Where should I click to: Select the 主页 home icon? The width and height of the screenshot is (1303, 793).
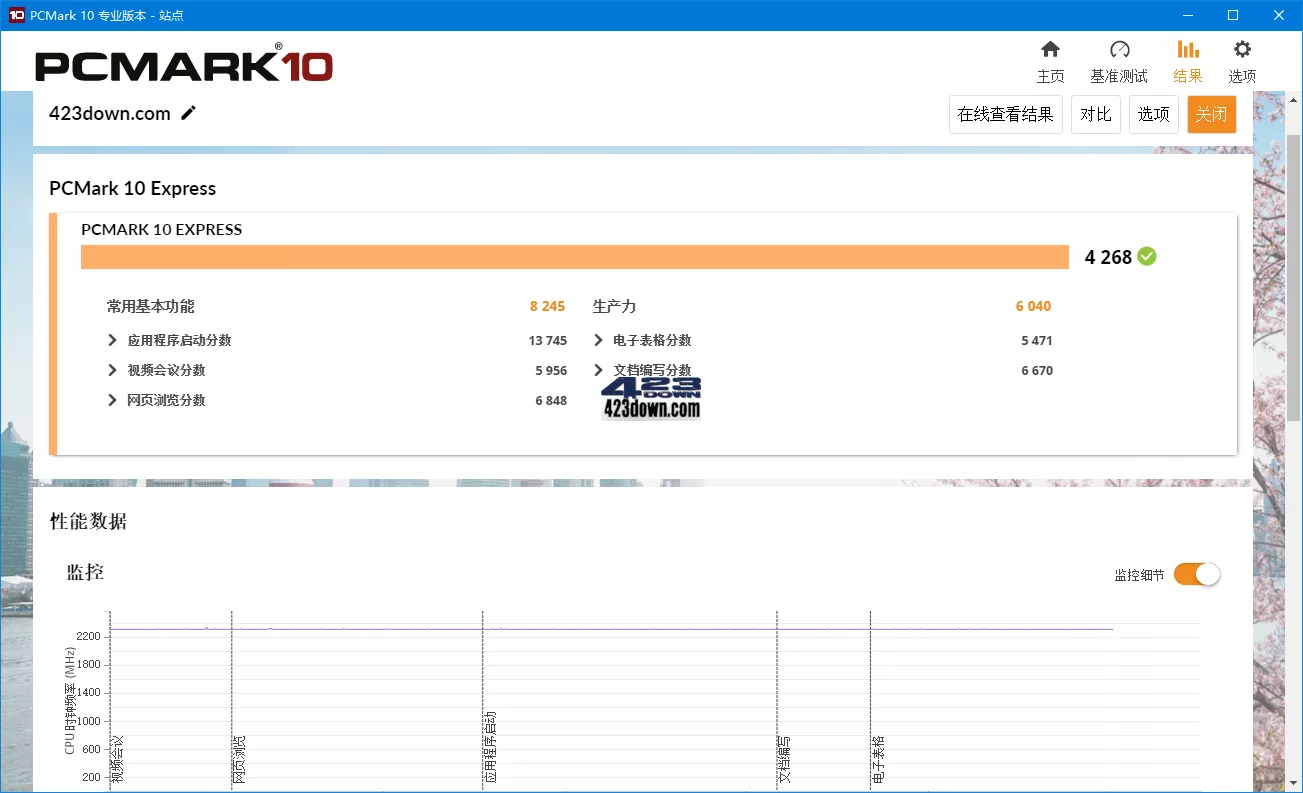pos(1050,48)
